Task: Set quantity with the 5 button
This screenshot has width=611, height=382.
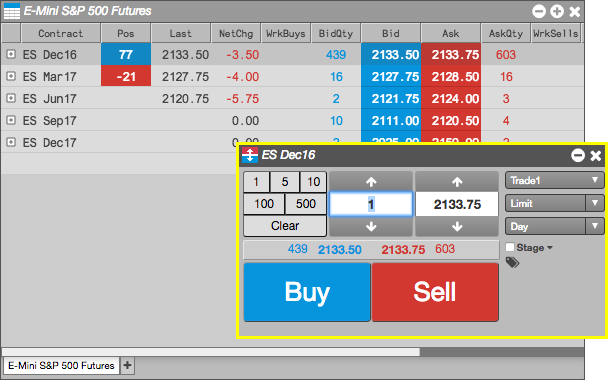Action: [x=285, y=182]
